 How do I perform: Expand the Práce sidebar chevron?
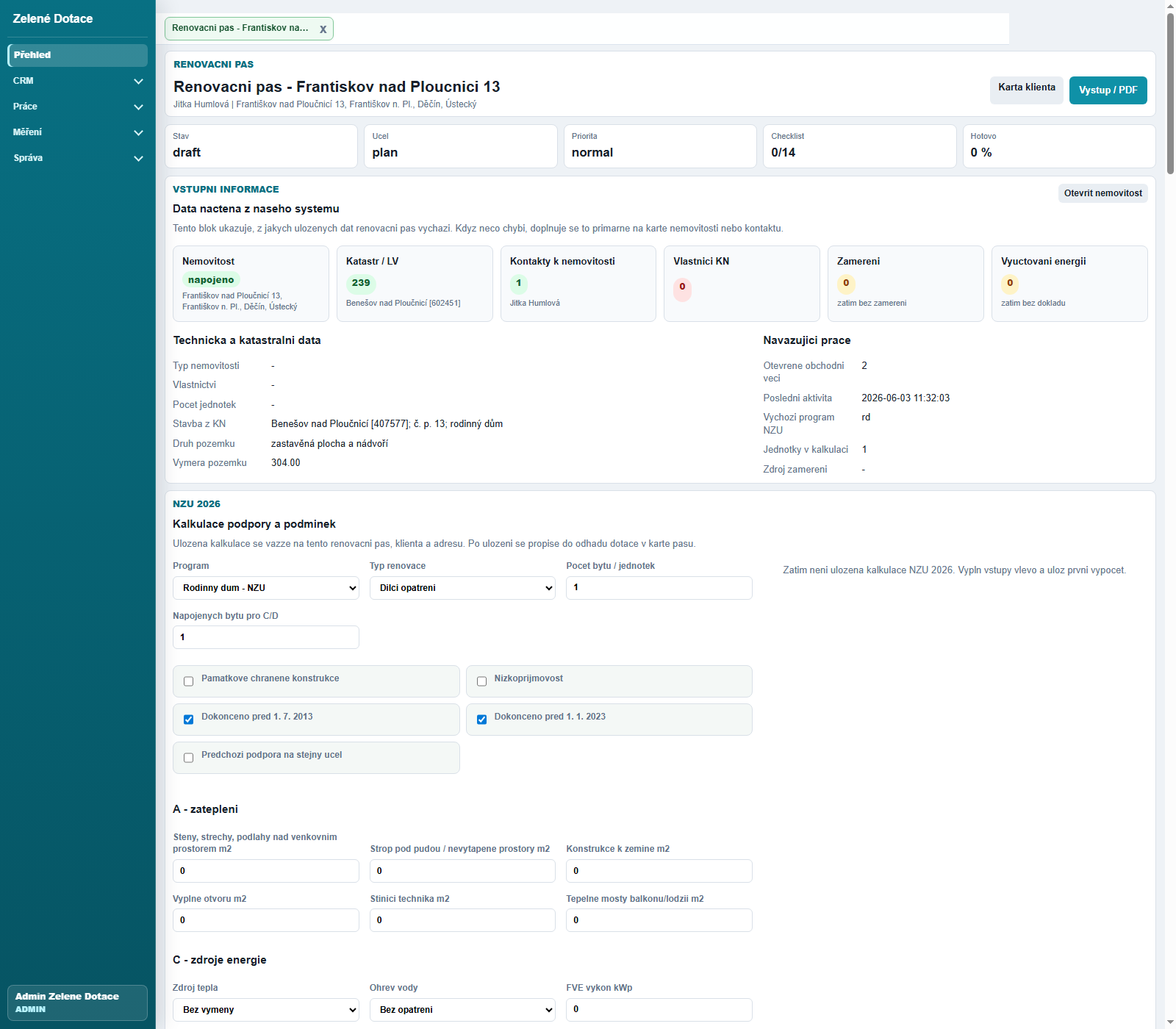pos(138,107)
